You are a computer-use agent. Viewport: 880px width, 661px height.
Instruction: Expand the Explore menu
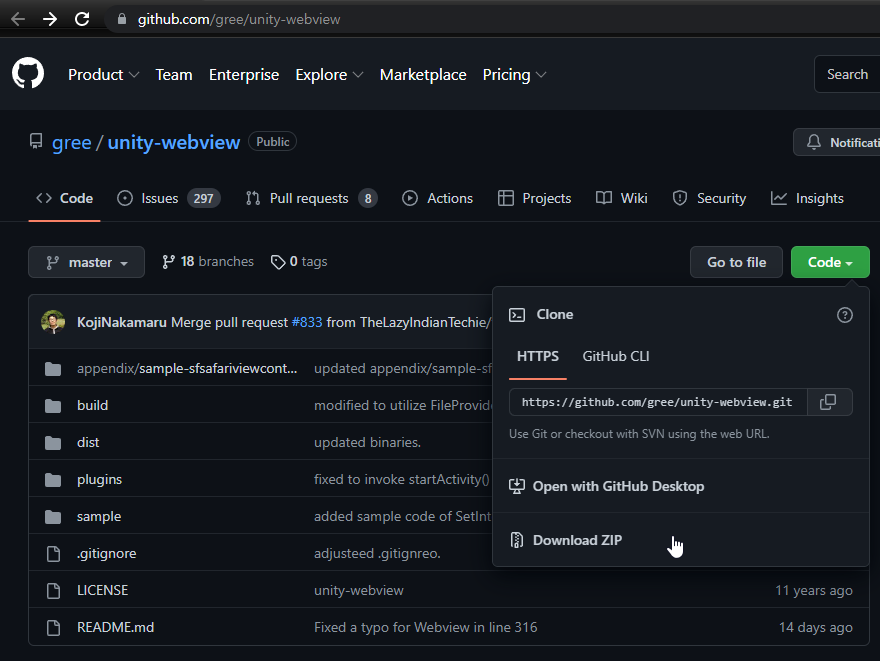329,75
